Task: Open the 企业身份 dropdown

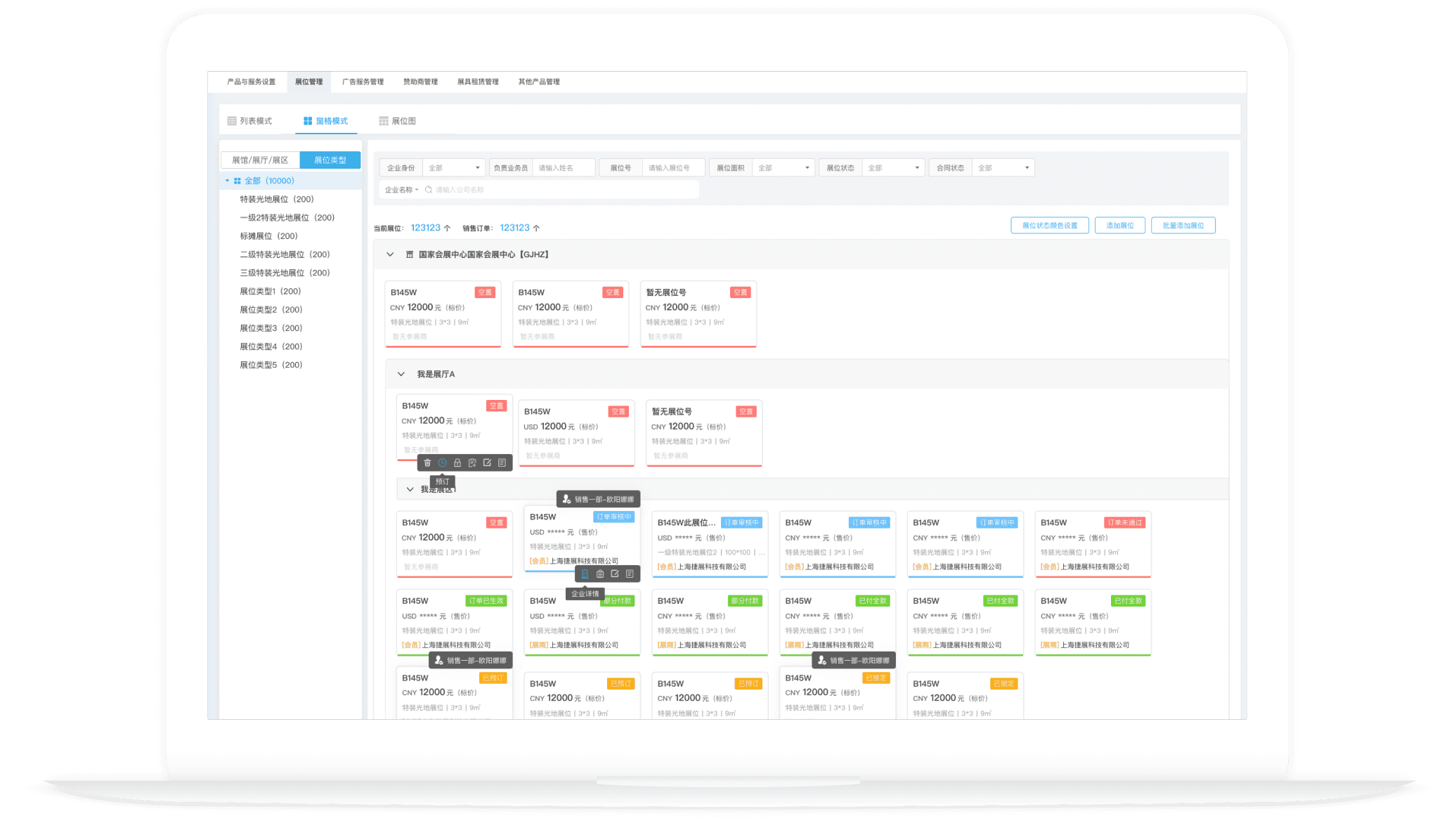Action: coord(454,168)
